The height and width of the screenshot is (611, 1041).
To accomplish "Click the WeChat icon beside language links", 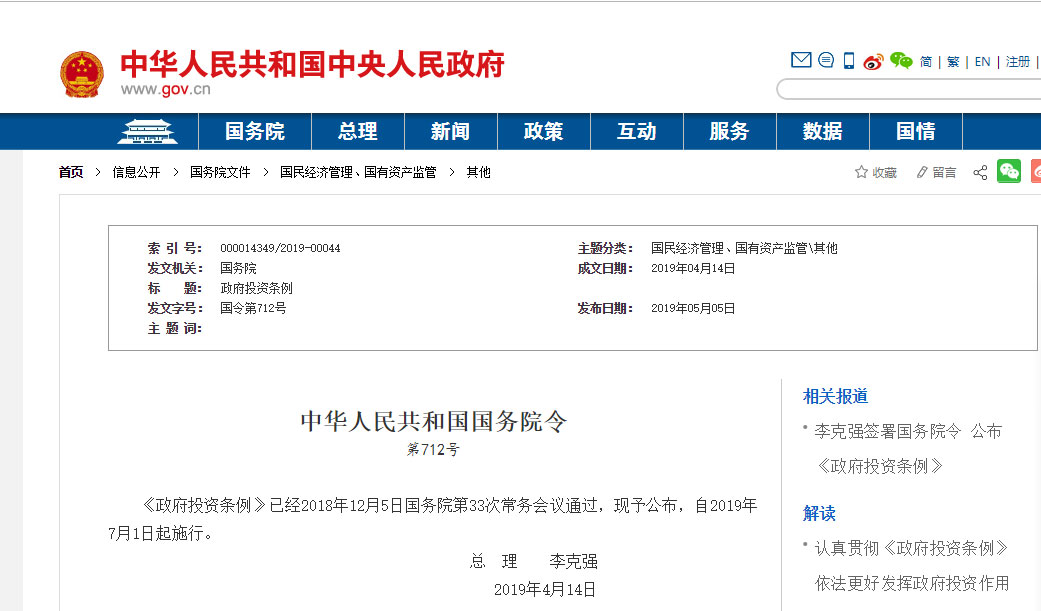I will pos(901,61).
